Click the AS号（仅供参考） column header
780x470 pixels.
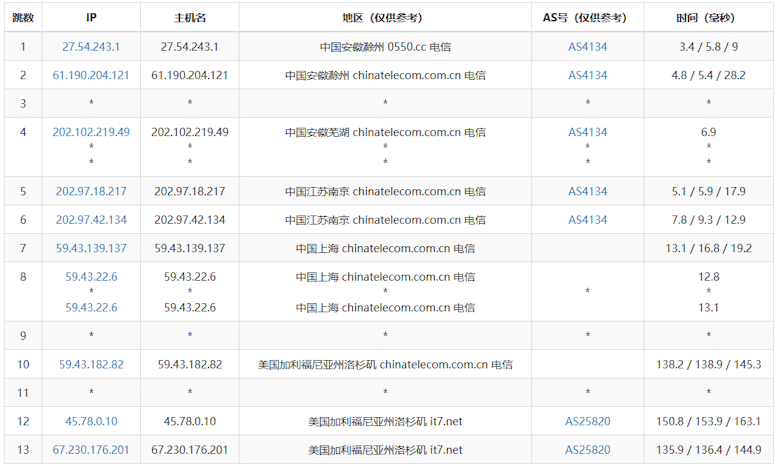click(587, 18)
